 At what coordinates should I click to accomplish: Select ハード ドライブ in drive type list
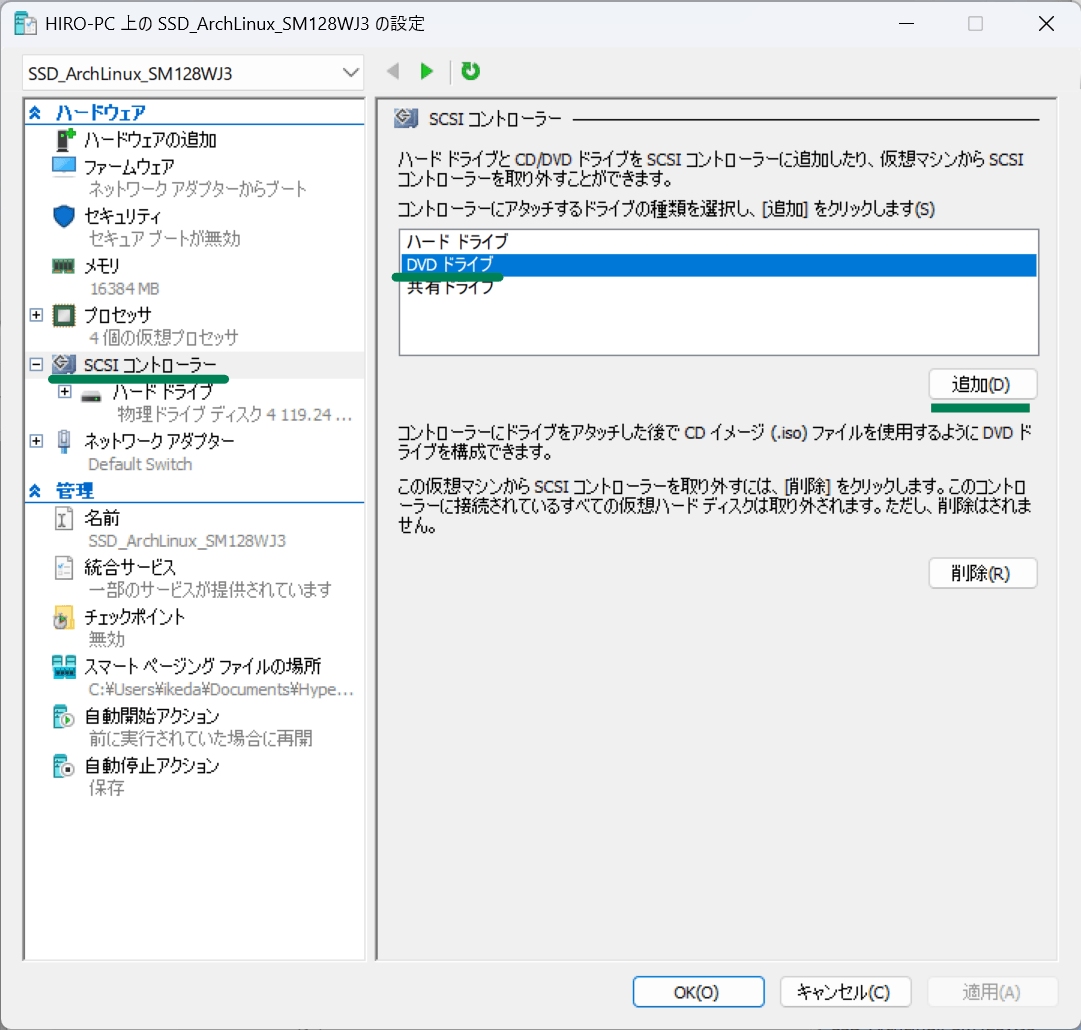457,241
